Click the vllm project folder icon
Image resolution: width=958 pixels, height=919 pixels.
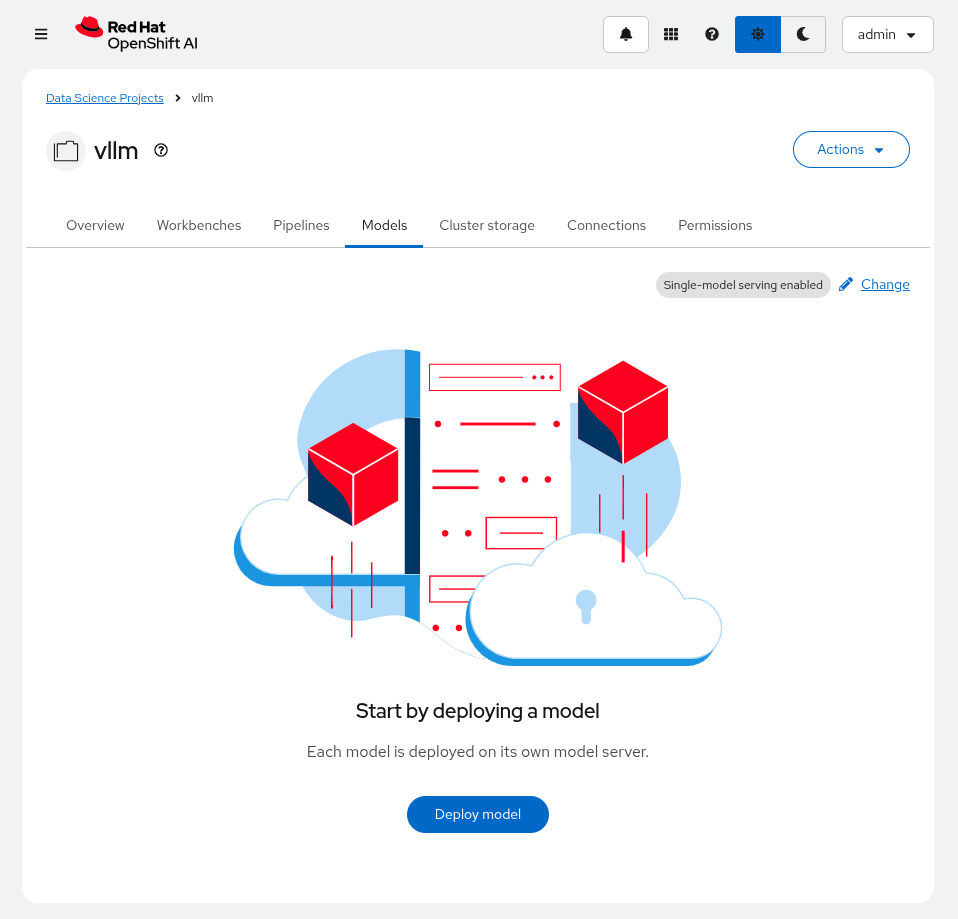point(66,150)
